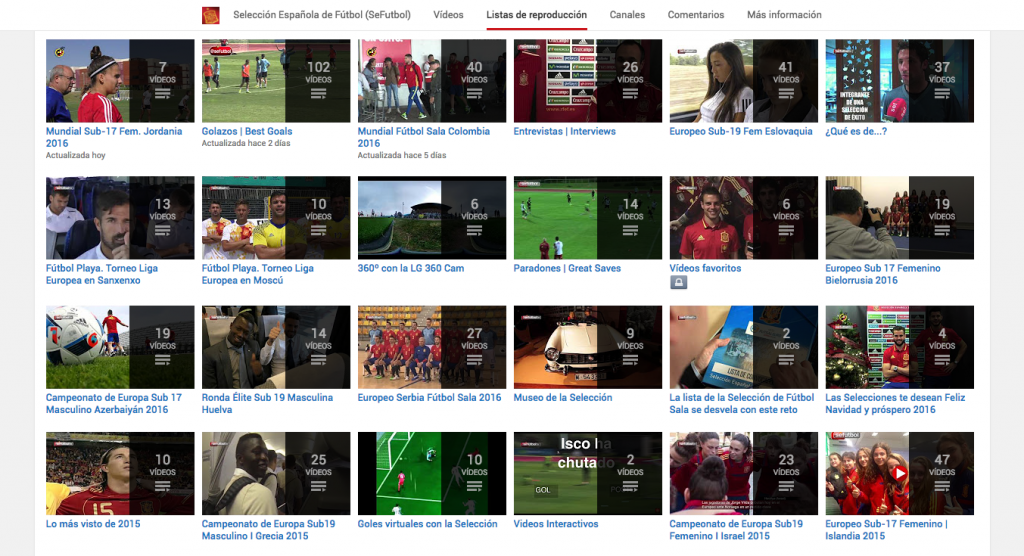The image size is (1024, 556).
Task: Open Fútbol Playa Torneo Liga Europea en Sanxenxo
Action: click(101, 274)
